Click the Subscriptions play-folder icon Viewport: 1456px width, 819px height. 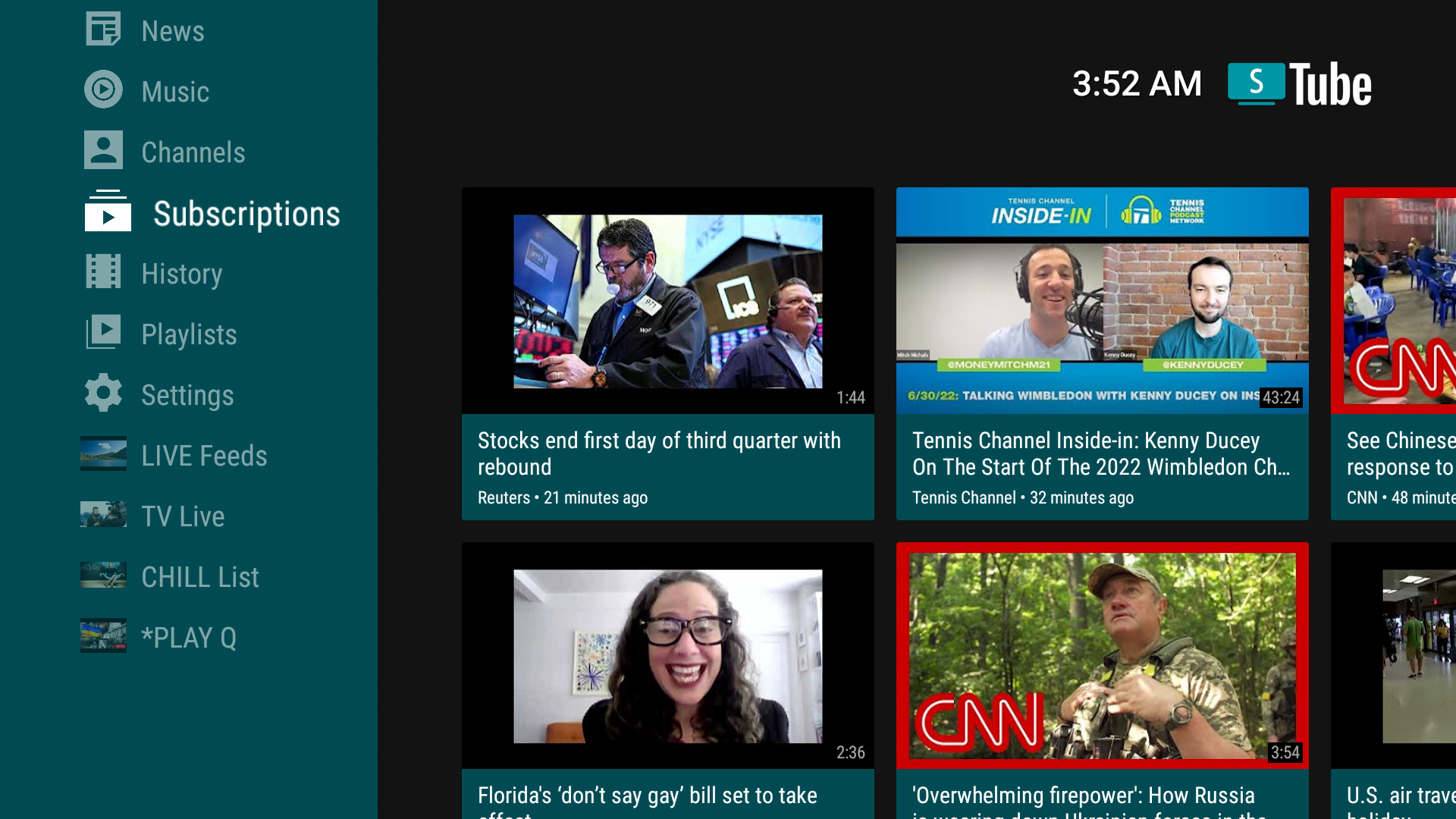coord(108,212)
